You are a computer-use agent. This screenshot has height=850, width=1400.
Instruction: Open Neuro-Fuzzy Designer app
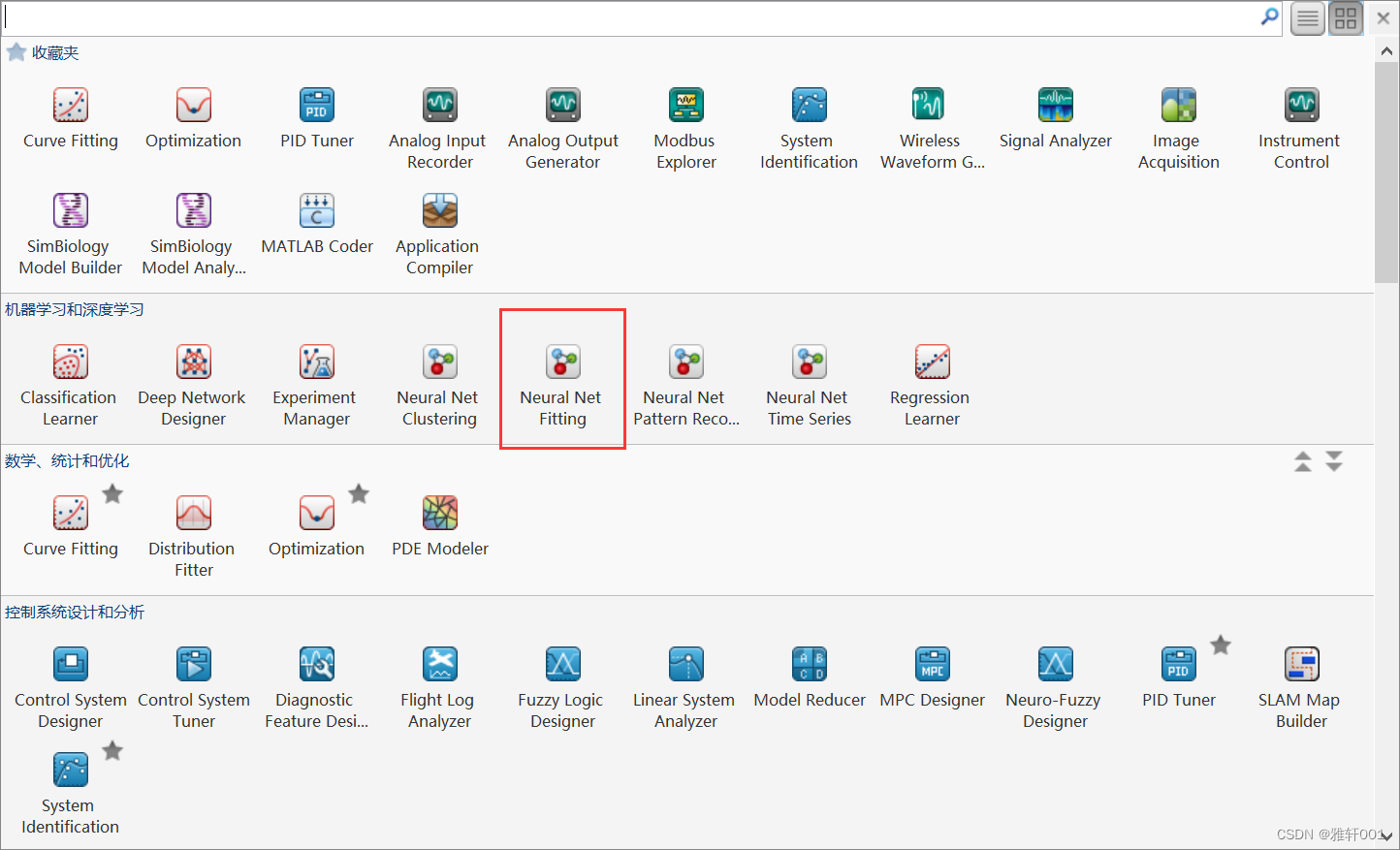click(x=1056, y=689)
